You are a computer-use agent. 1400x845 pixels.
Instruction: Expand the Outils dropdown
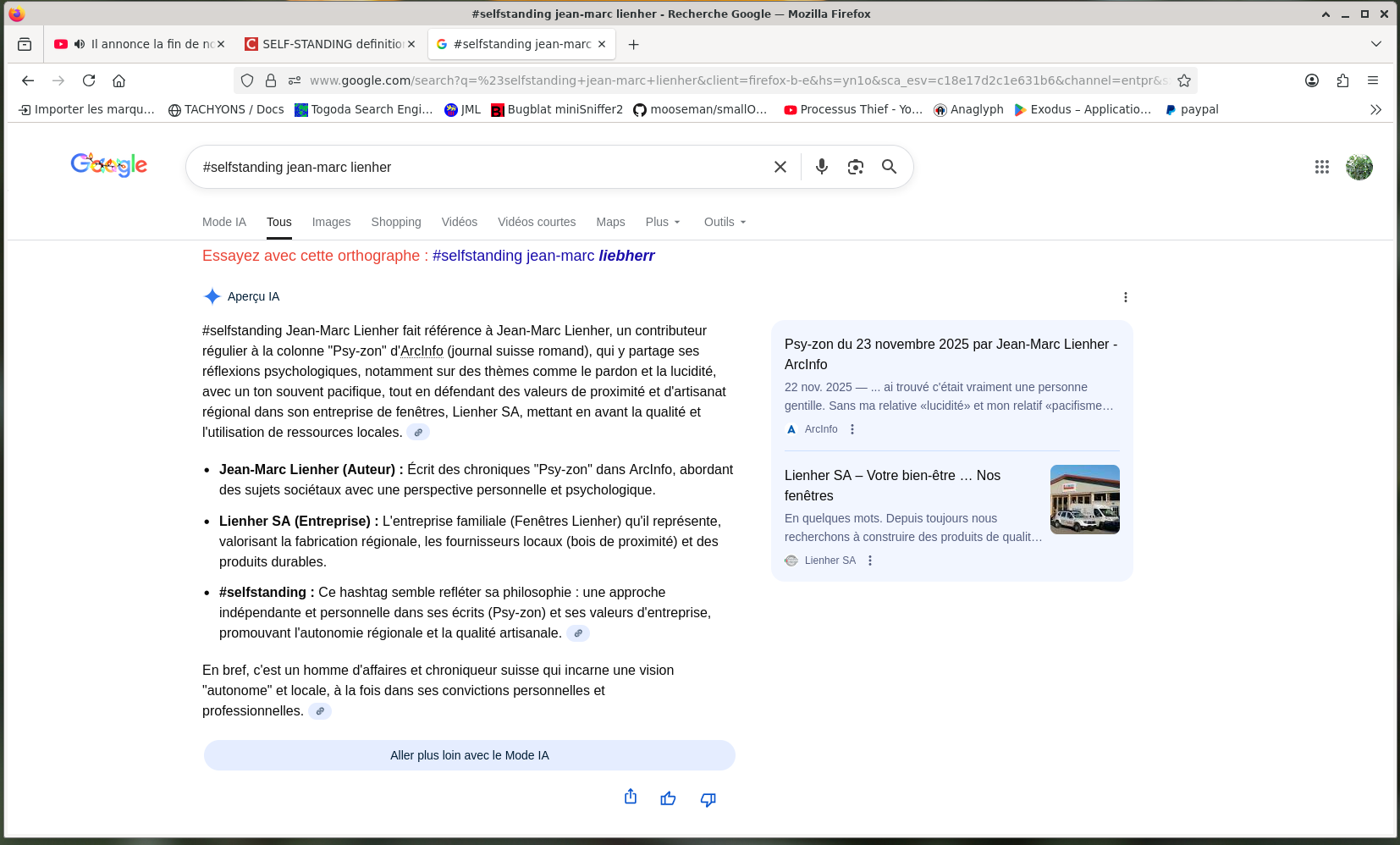pyautogui.click(x=725, y=222)
